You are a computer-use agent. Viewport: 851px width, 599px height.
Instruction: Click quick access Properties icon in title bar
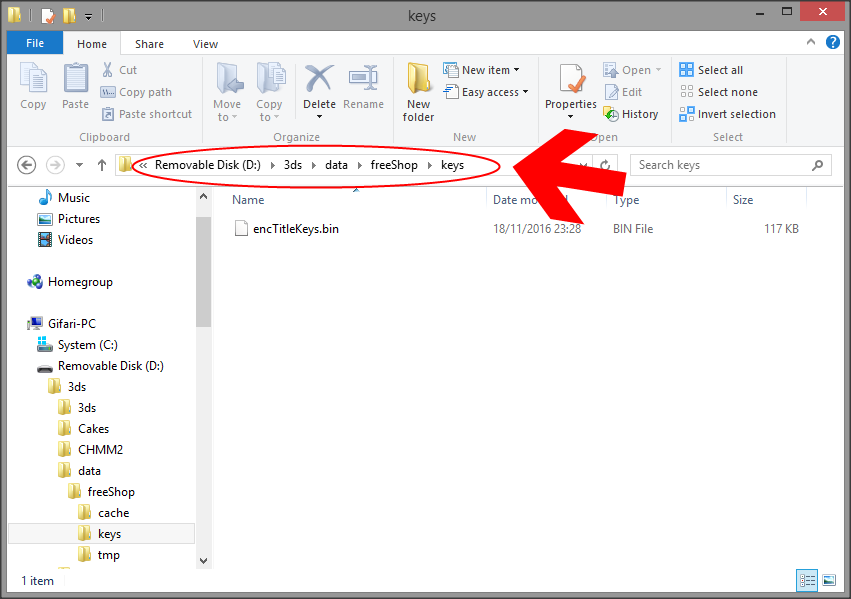point(48,16)
